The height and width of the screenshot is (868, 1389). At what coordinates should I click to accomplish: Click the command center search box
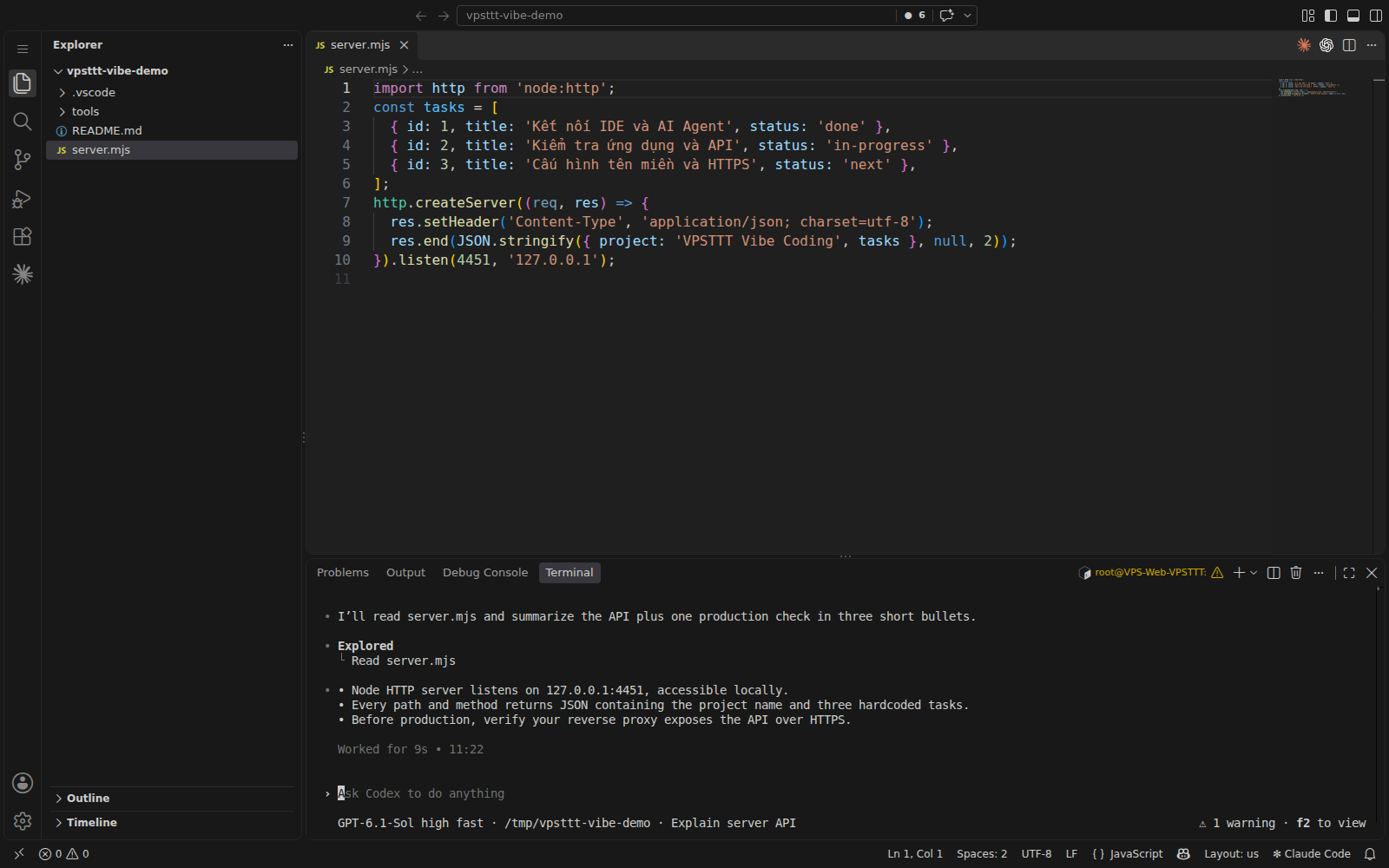point(677,16)
